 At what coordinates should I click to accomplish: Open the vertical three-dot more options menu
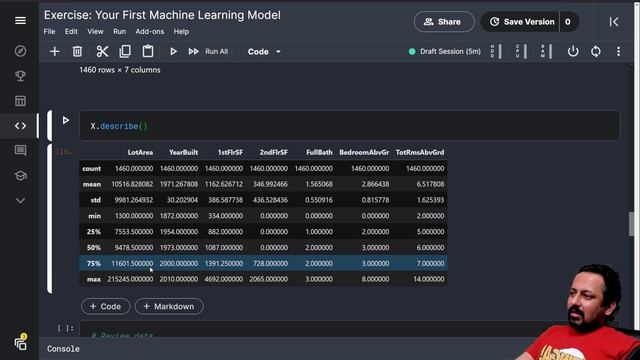pos(618,51)
